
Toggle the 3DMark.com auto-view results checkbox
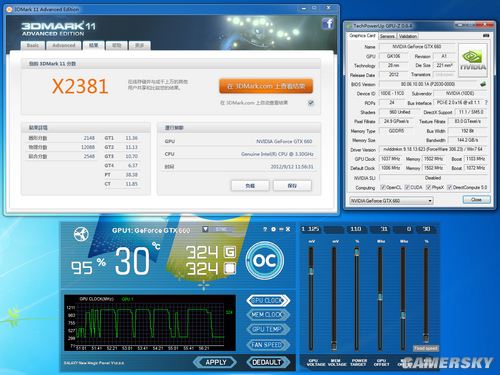(x=311, y=103)
